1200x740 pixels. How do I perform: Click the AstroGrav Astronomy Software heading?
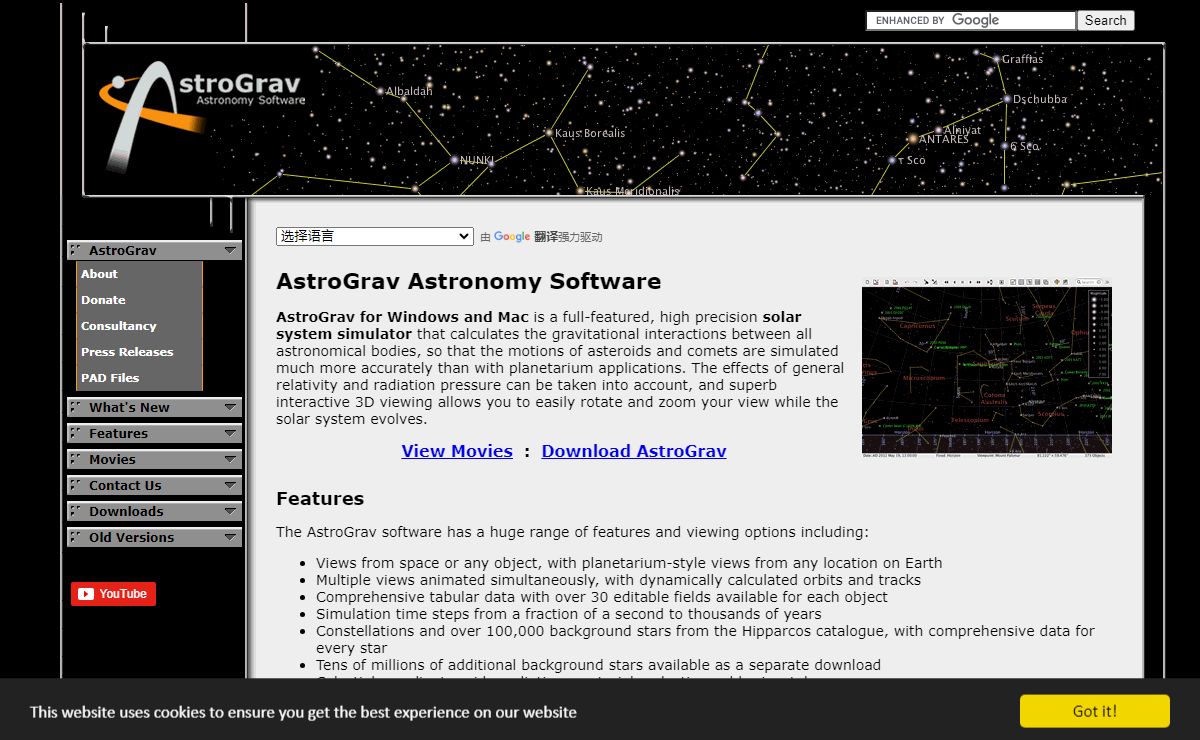click(x=469, y=281)
